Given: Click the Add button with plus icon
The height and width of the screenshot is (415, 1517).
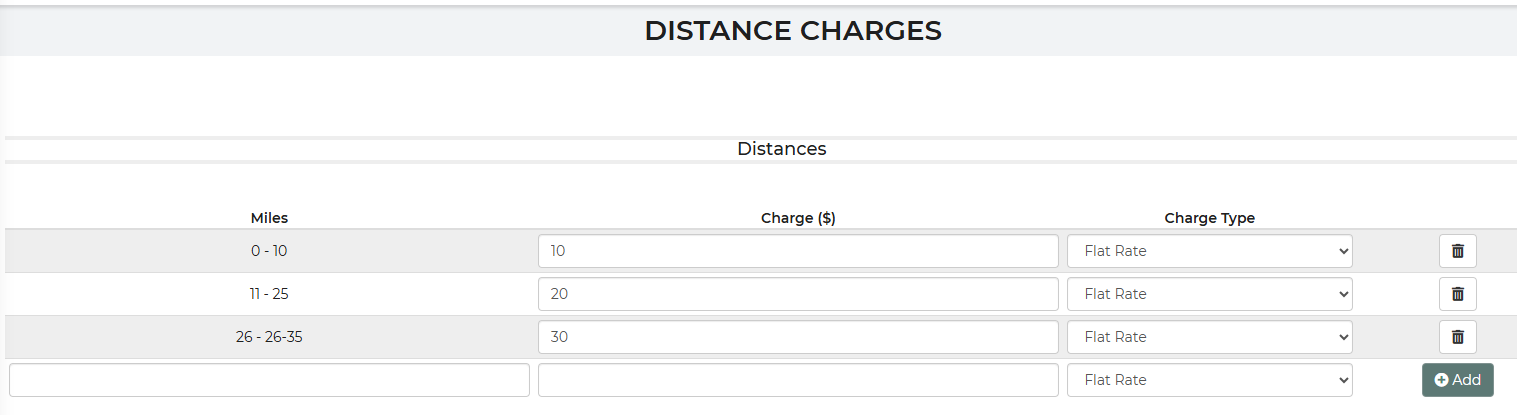Looking at the screenshot, I should tap(1457, 380).
